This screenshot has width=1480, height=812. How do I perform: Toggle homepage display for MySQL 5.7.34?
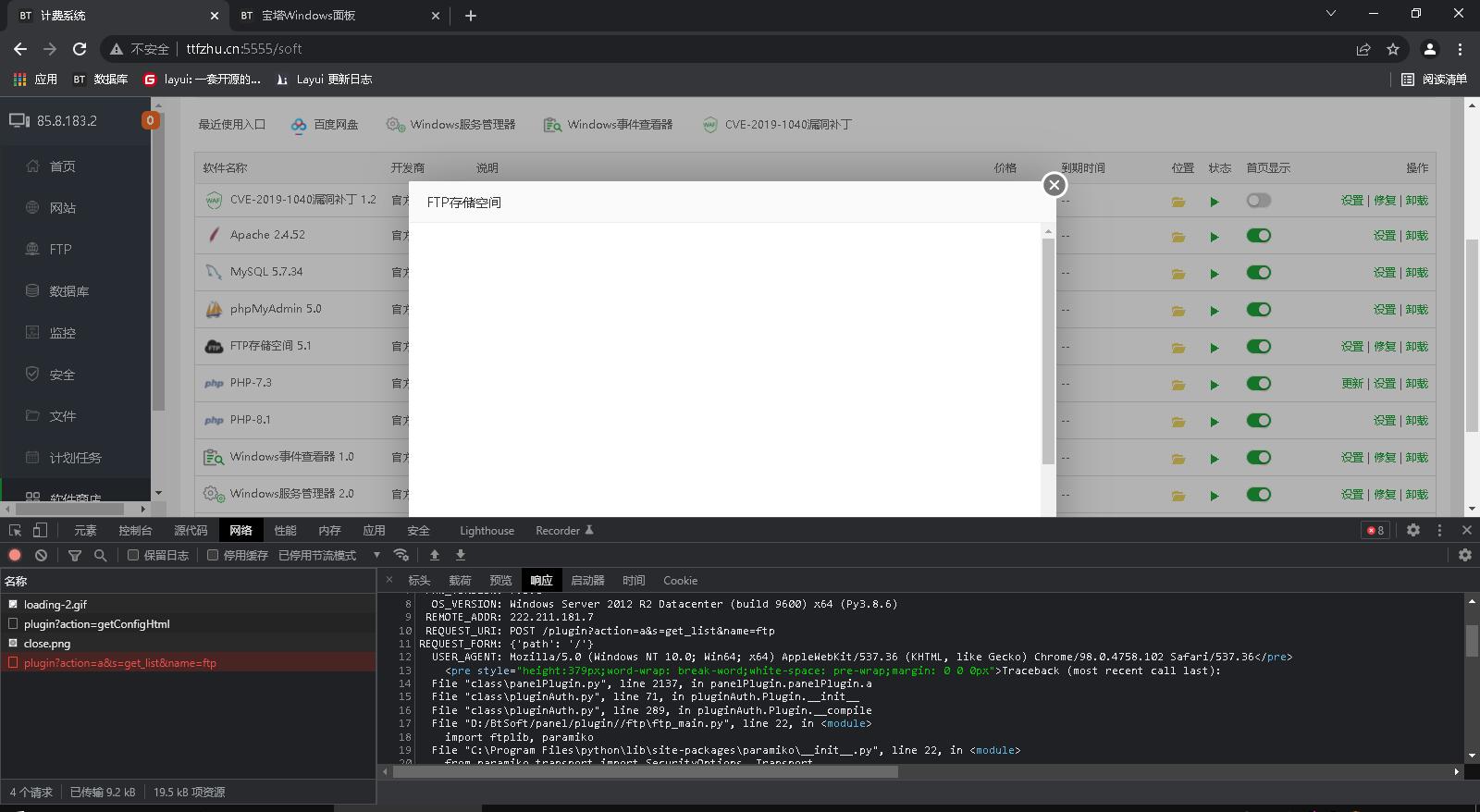point(1258,272)
